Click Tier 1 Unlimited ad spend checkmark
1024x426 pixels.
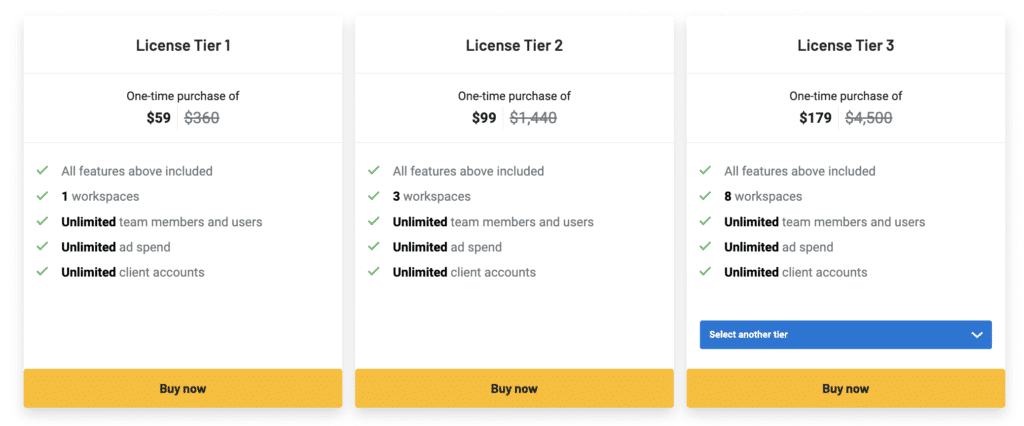tap(42, 246)
